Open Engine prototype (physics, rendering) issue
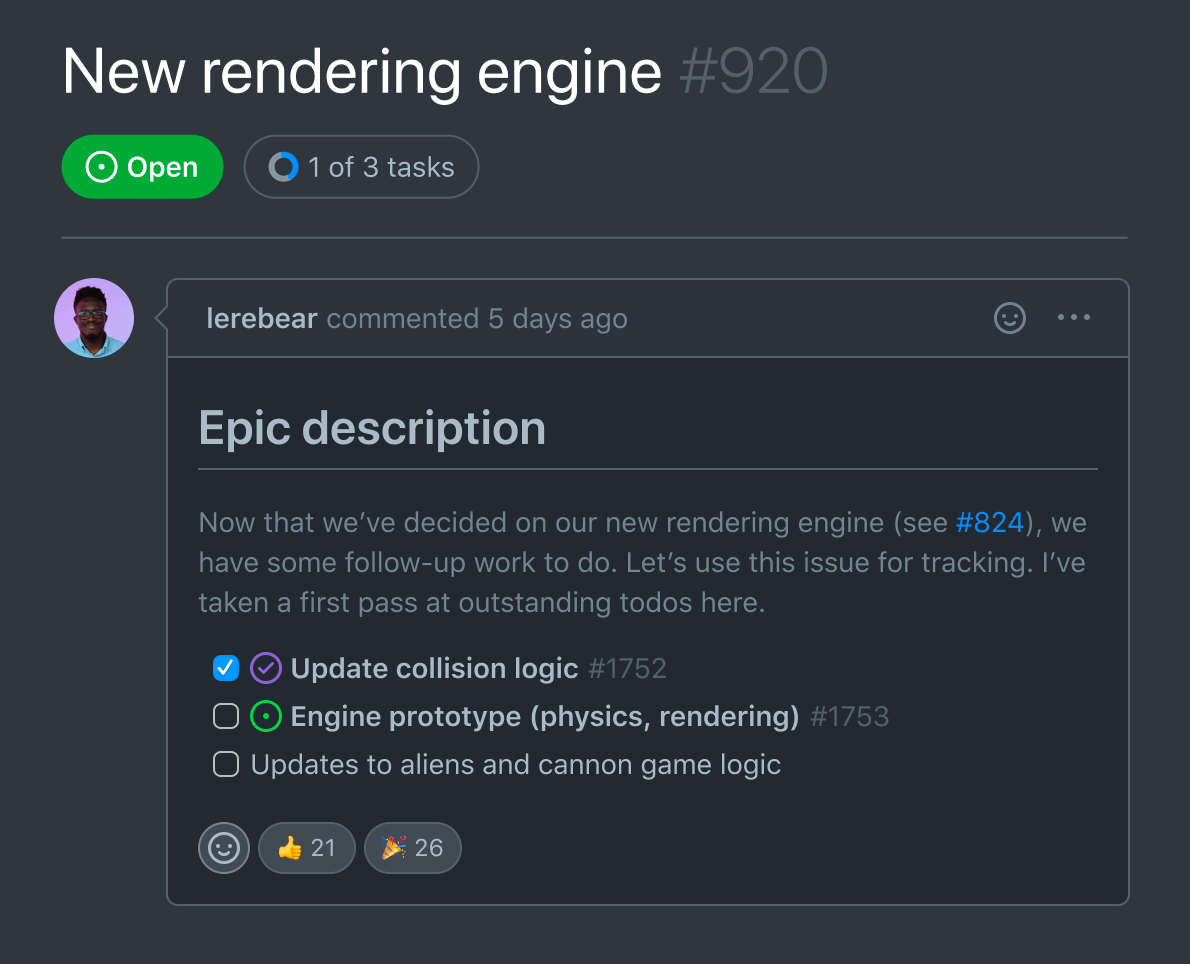 (x=544, y=716)
